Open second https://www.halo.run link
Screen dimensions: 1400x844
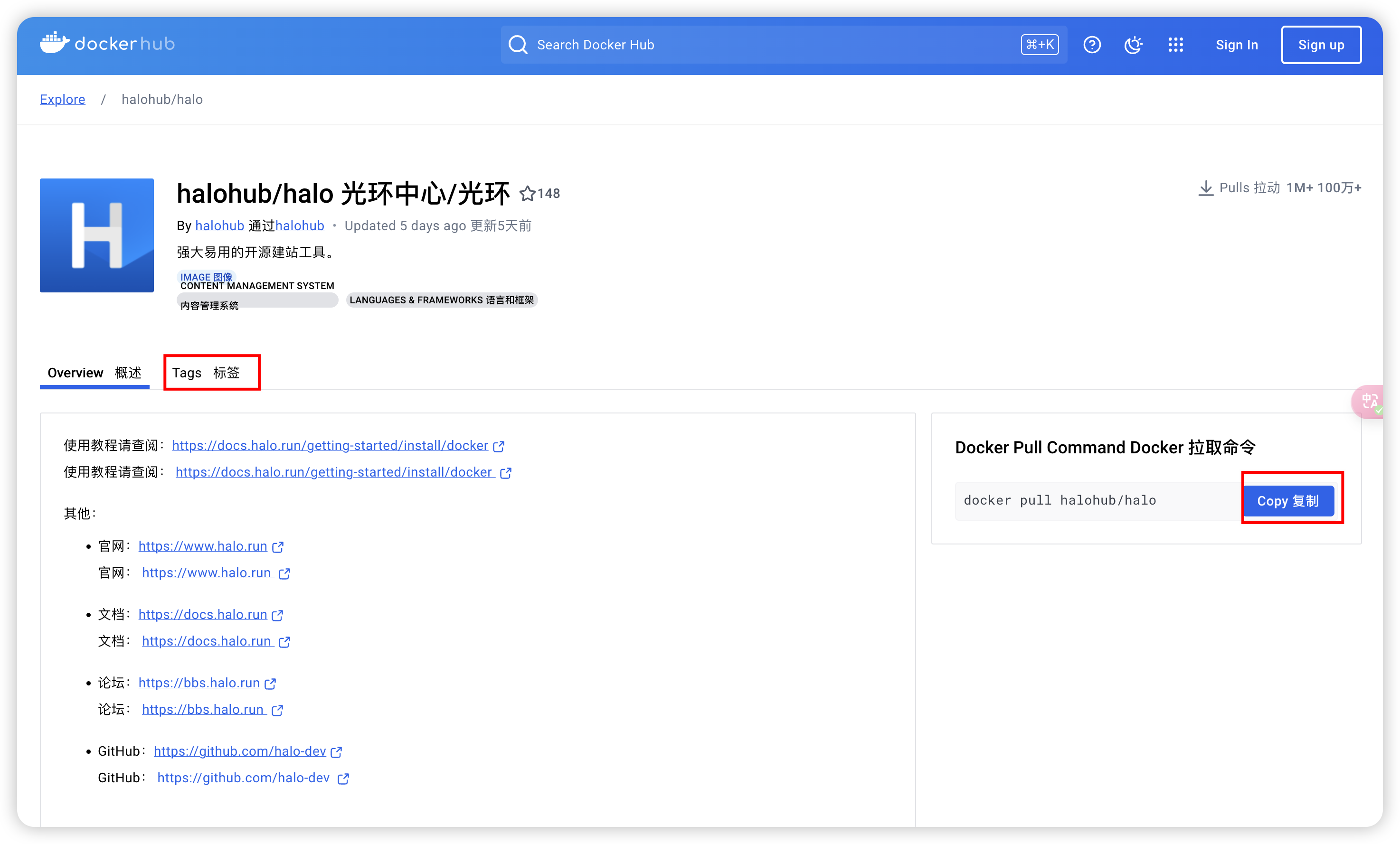coord(208,572)
